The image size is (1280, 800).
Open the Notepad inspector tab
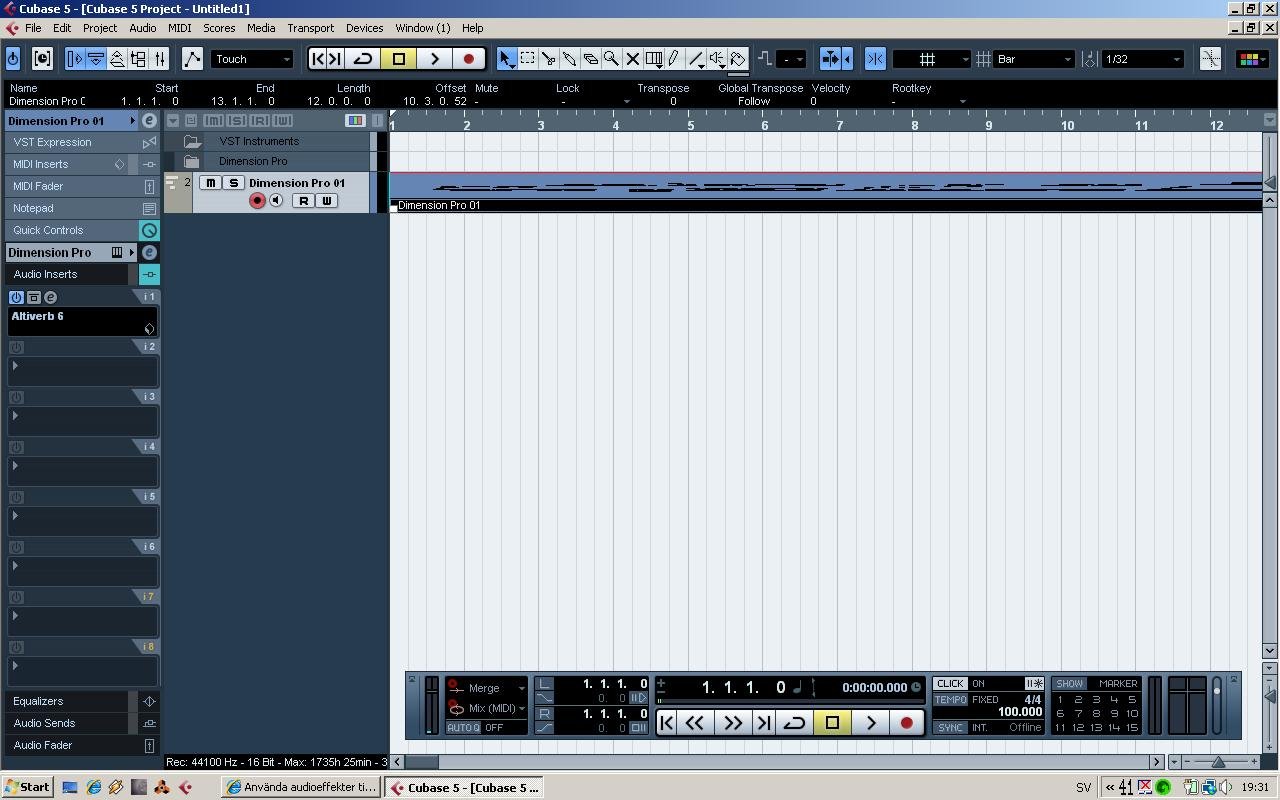(82, 208)
